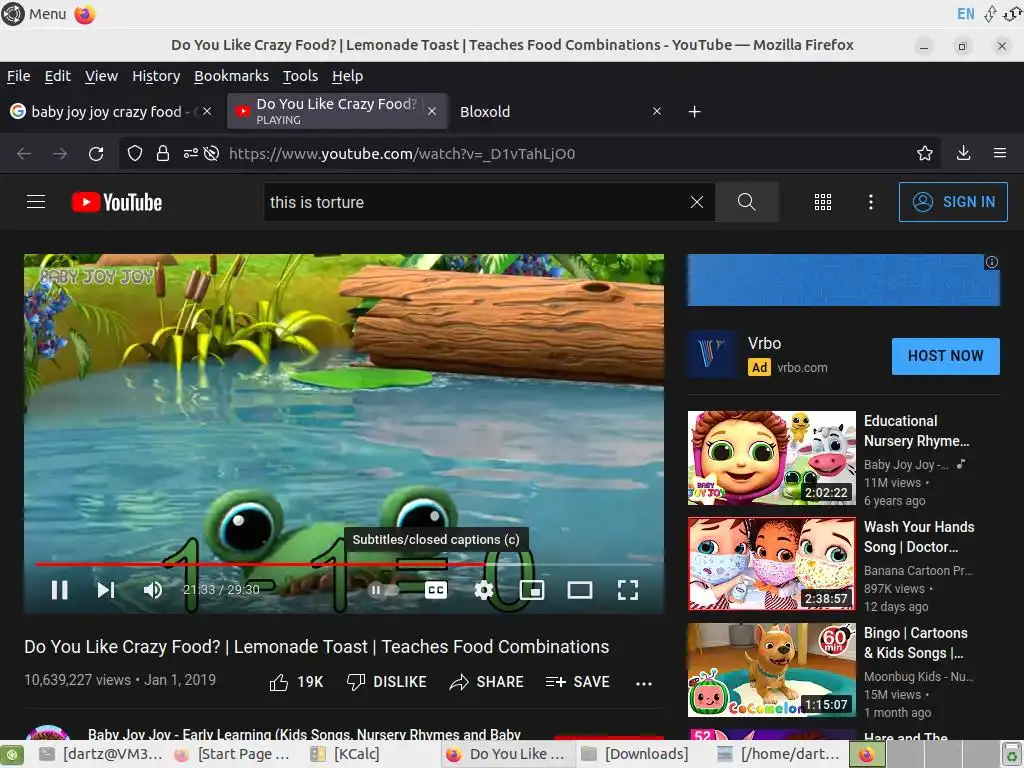Open the trash icon in taskbar

1010,754
